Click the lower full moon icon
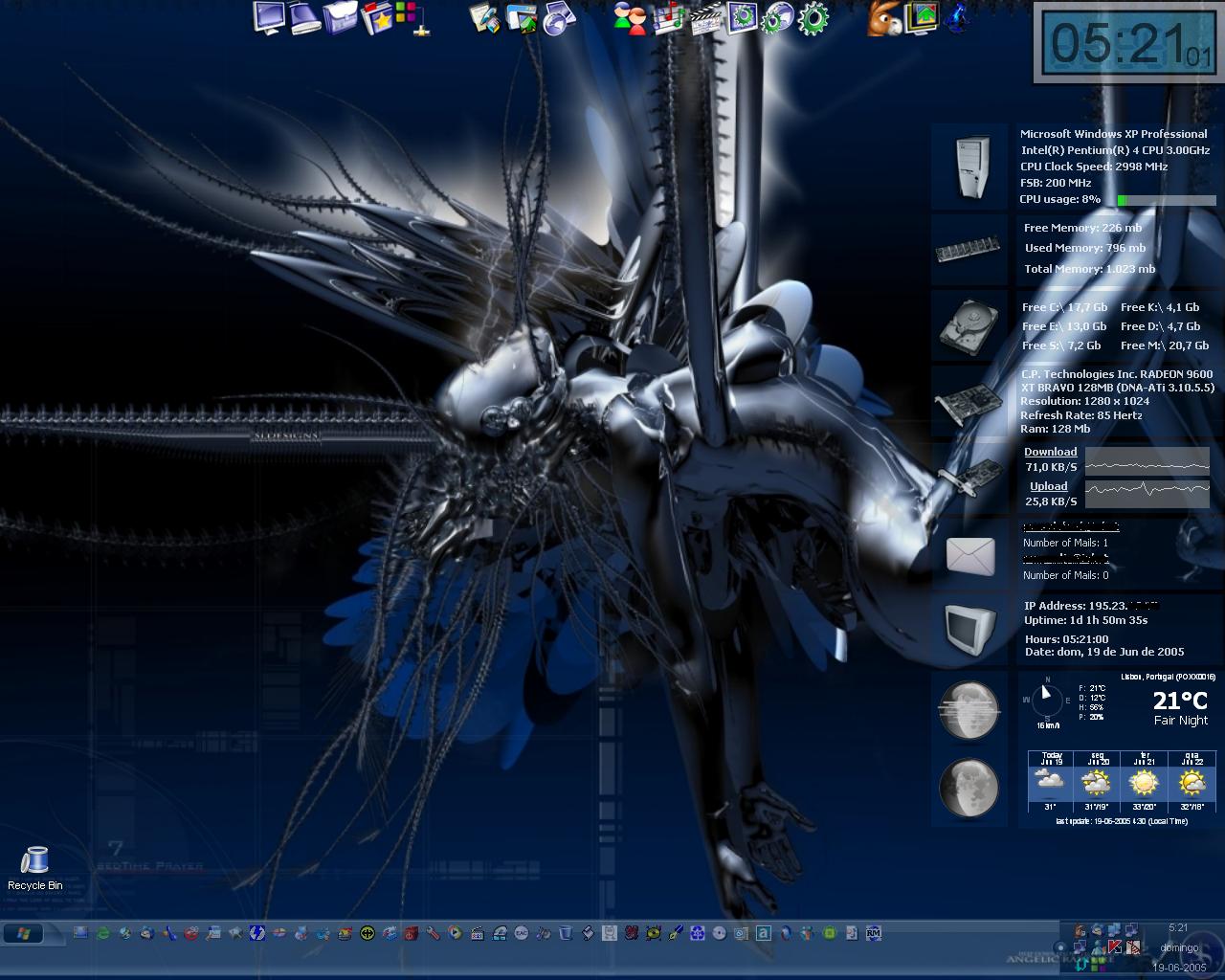 (x=969, y=788)
